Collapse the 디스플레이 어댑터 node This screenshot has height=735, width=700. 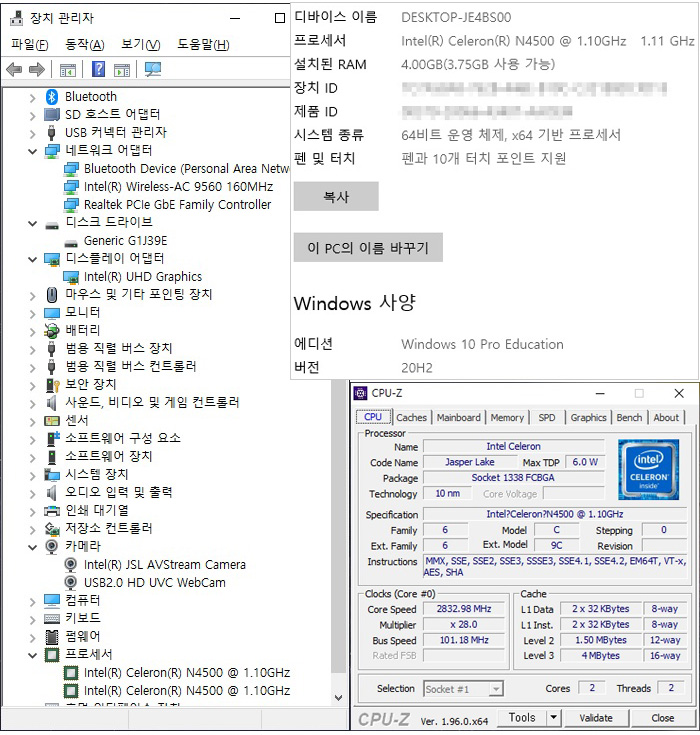point(32,259)
